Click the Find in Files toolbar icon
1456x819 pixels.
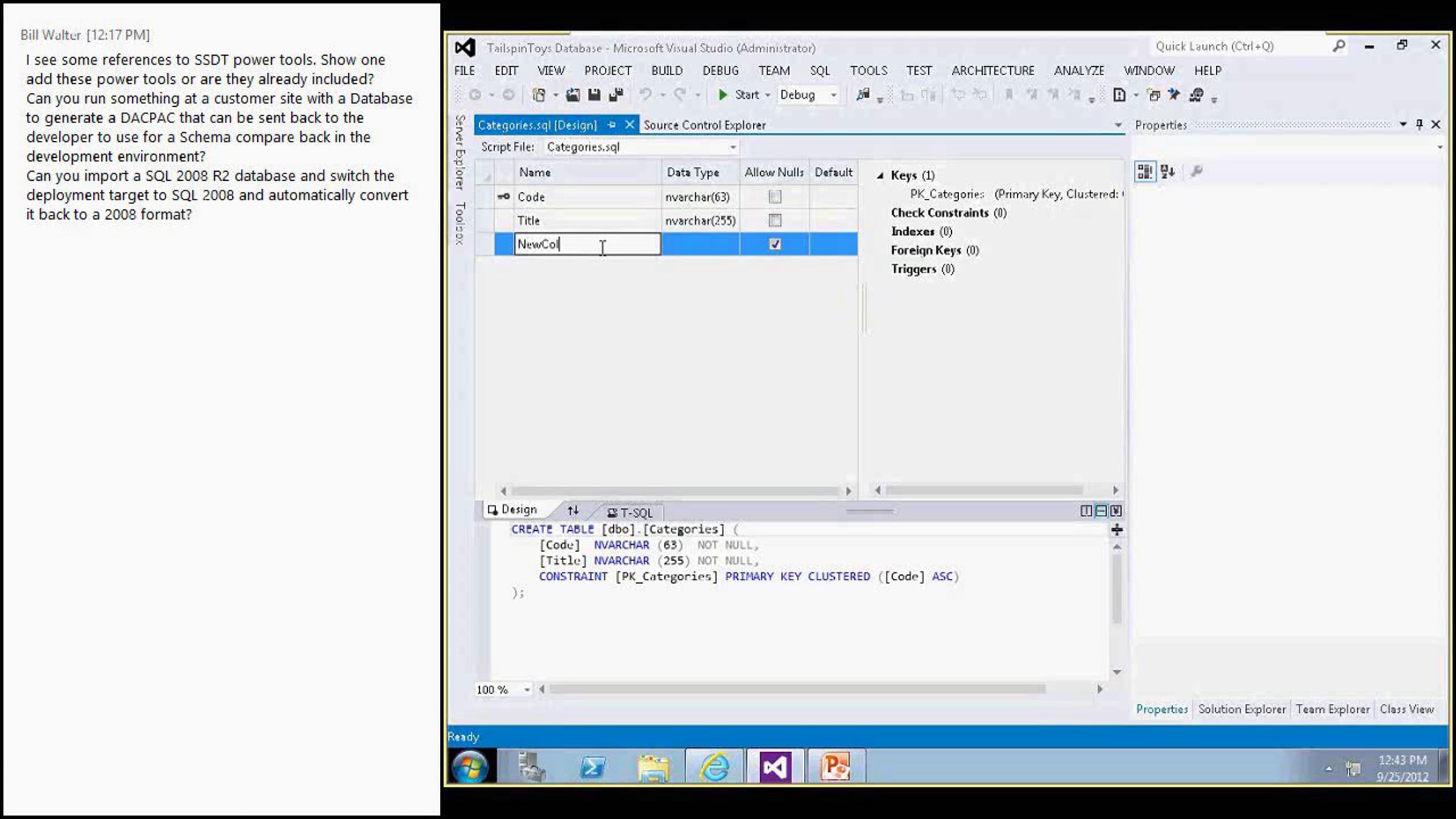[863, 95]
